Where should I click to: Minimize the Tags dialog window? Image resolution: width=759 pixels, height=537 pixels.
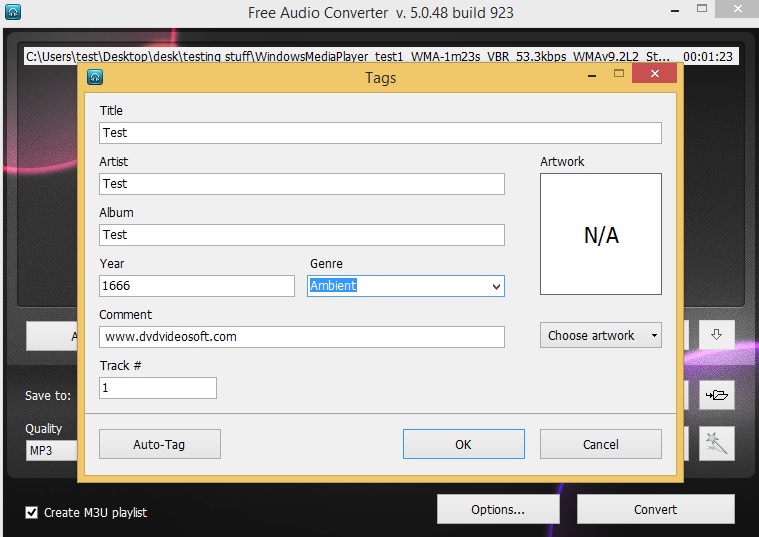pos(592,76)
